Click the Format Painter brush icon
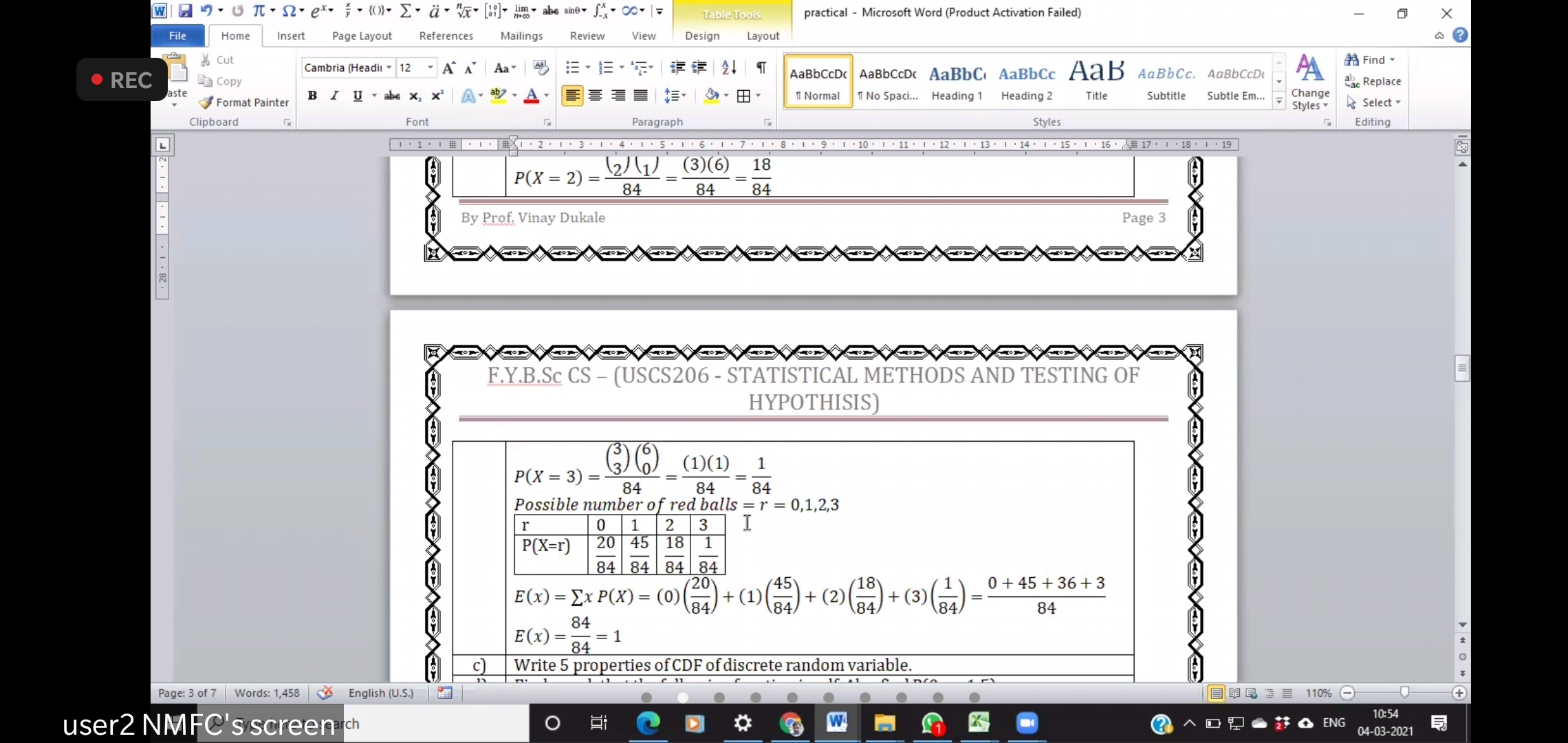Screen dimensions: 1568x743 (x=206, y=103)
